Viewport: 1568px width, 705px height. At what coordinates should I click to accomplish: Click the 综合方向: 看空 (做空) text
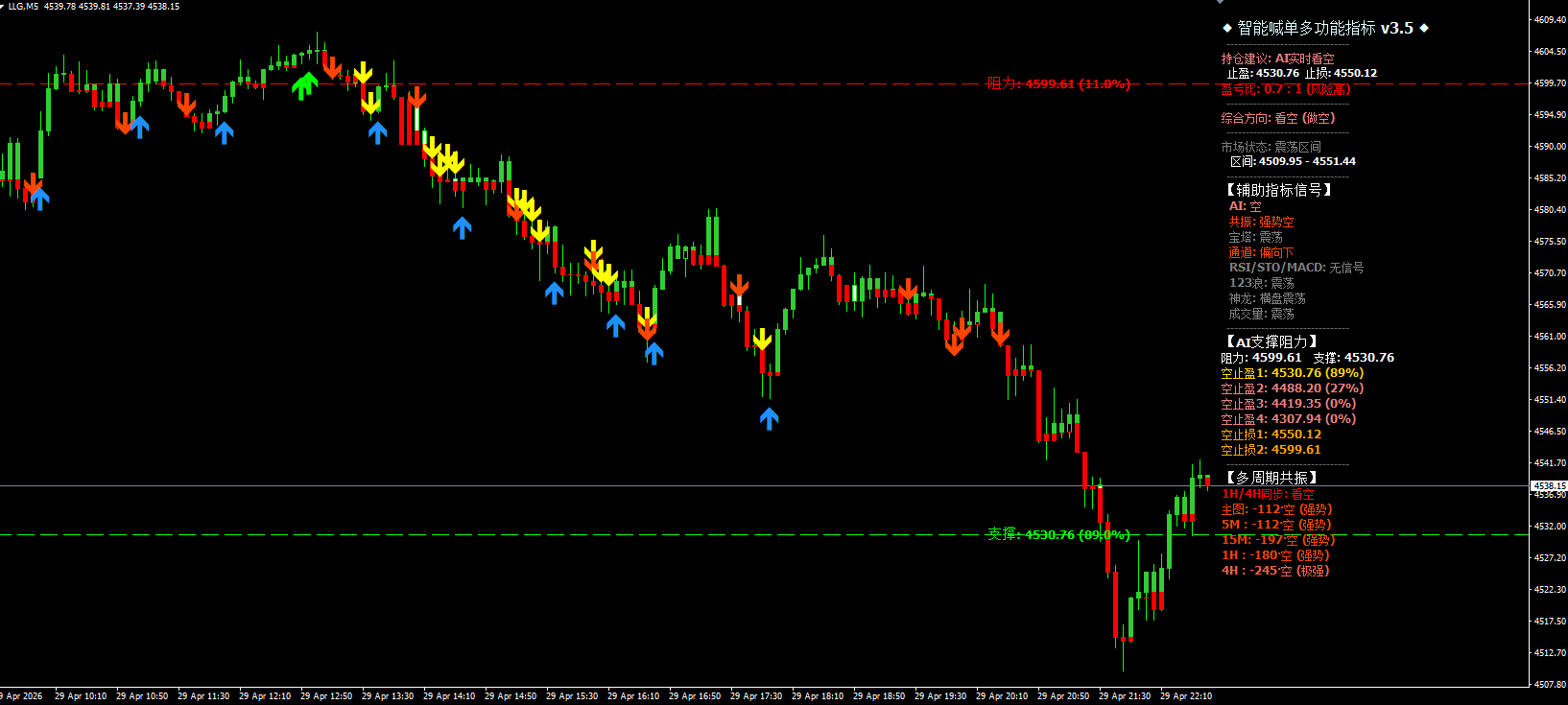[1277, 118]
